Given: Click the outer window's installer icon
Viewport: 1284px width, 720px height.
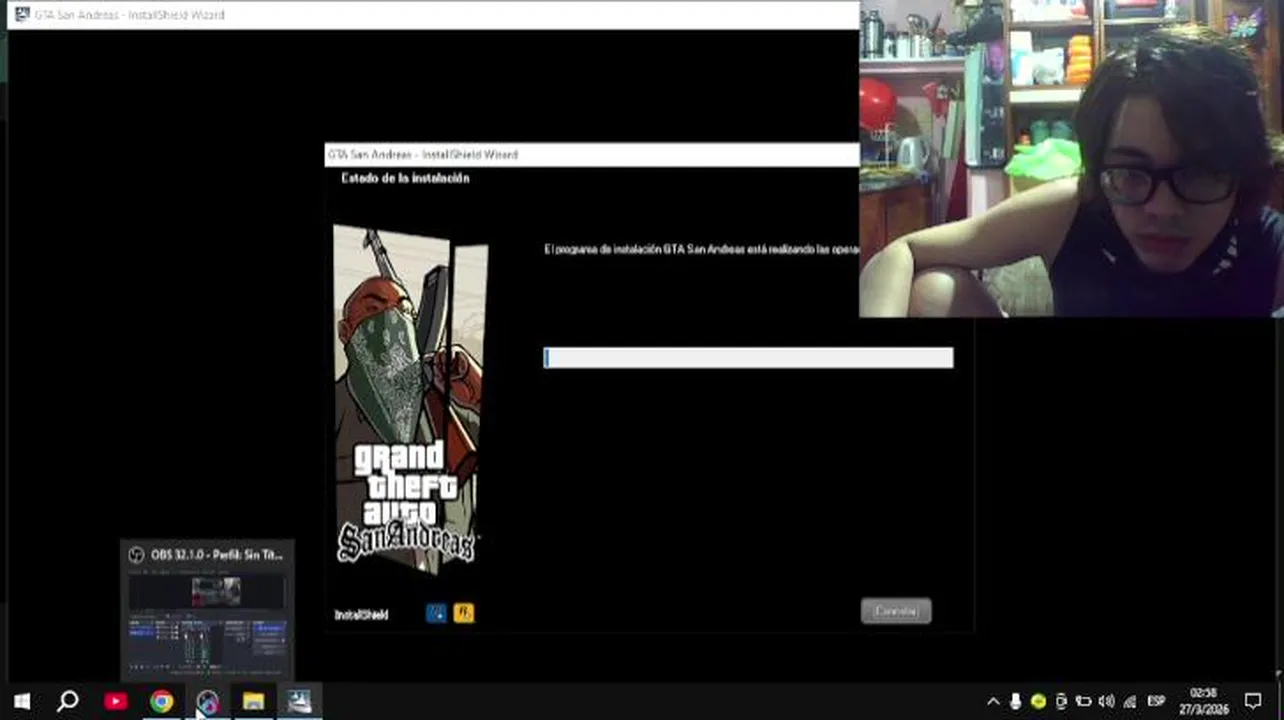Looking at the screenshot, I should [21, 14].
